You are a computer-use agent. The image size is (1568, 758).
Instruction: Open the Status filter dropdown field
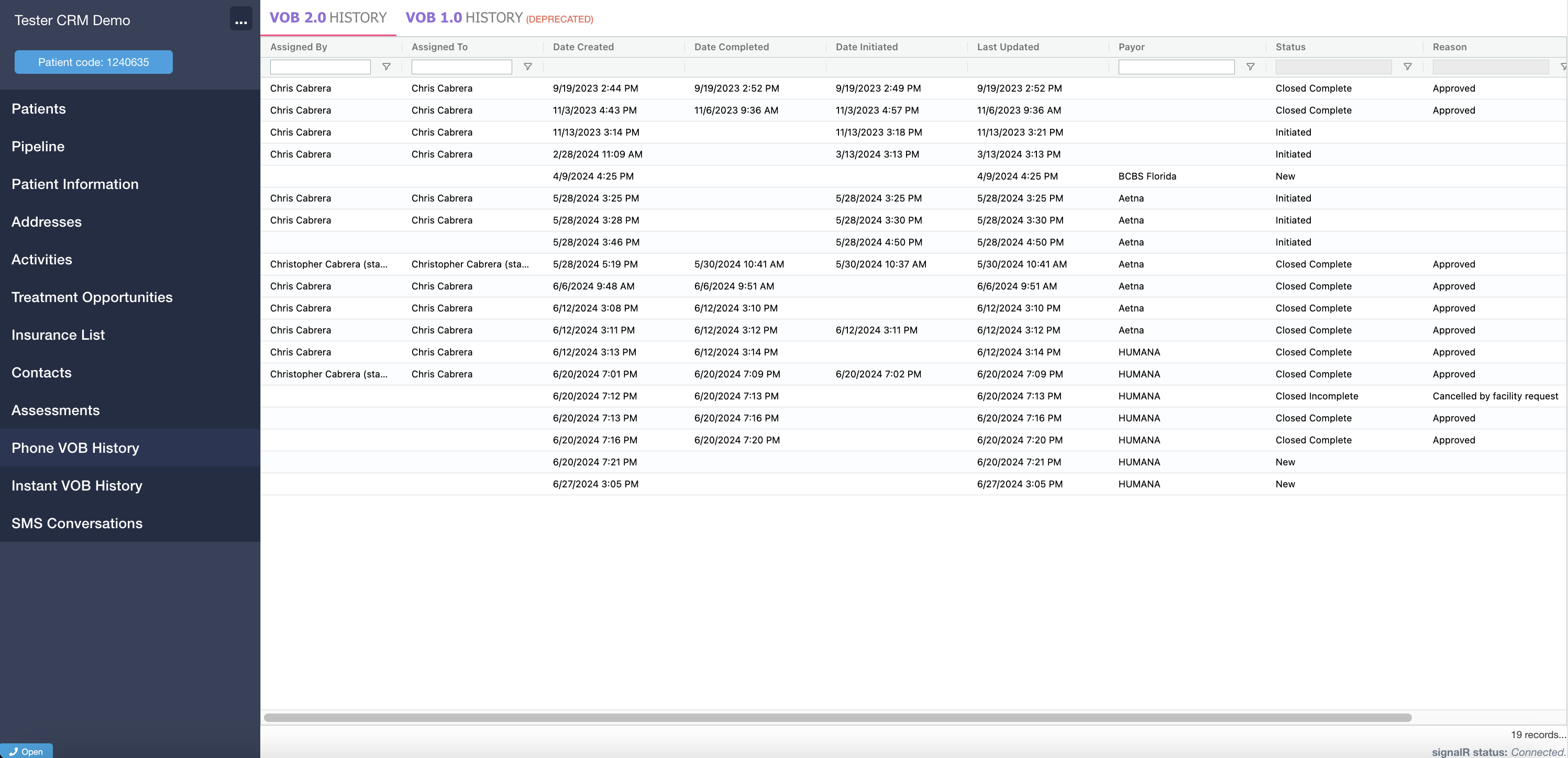click(1333, 67)
